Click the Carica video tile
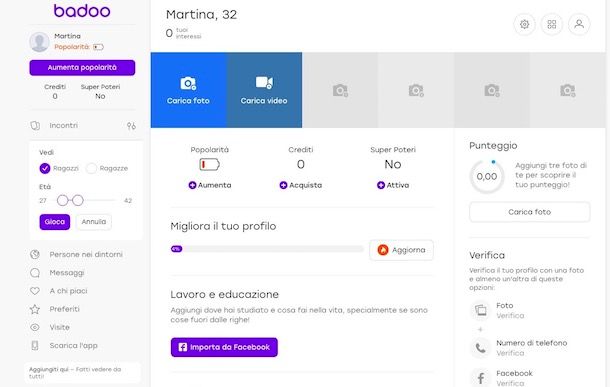Image resolution: width=610 pixels, height=387 pixels. (x=264, y=90)
